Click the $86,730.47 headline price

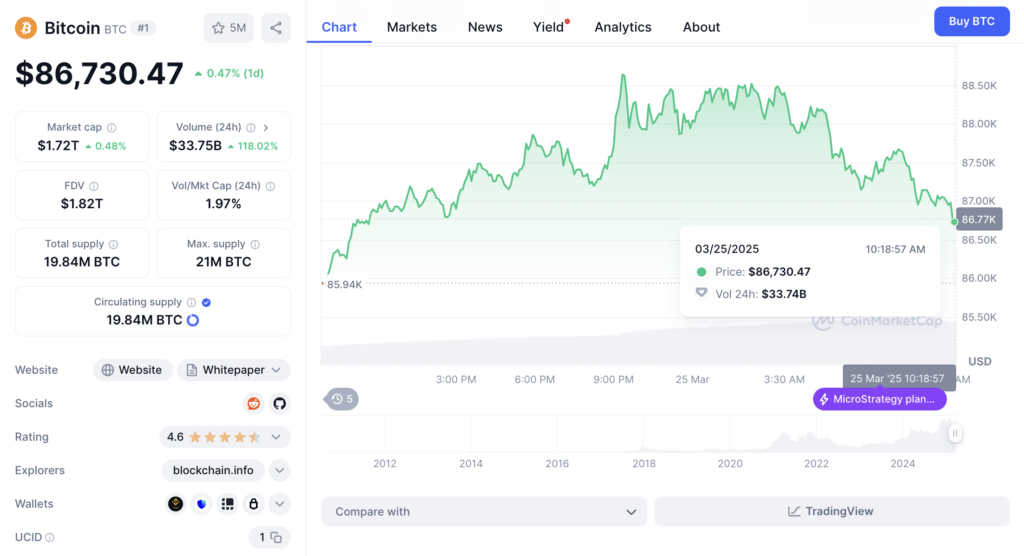[99, 73]
